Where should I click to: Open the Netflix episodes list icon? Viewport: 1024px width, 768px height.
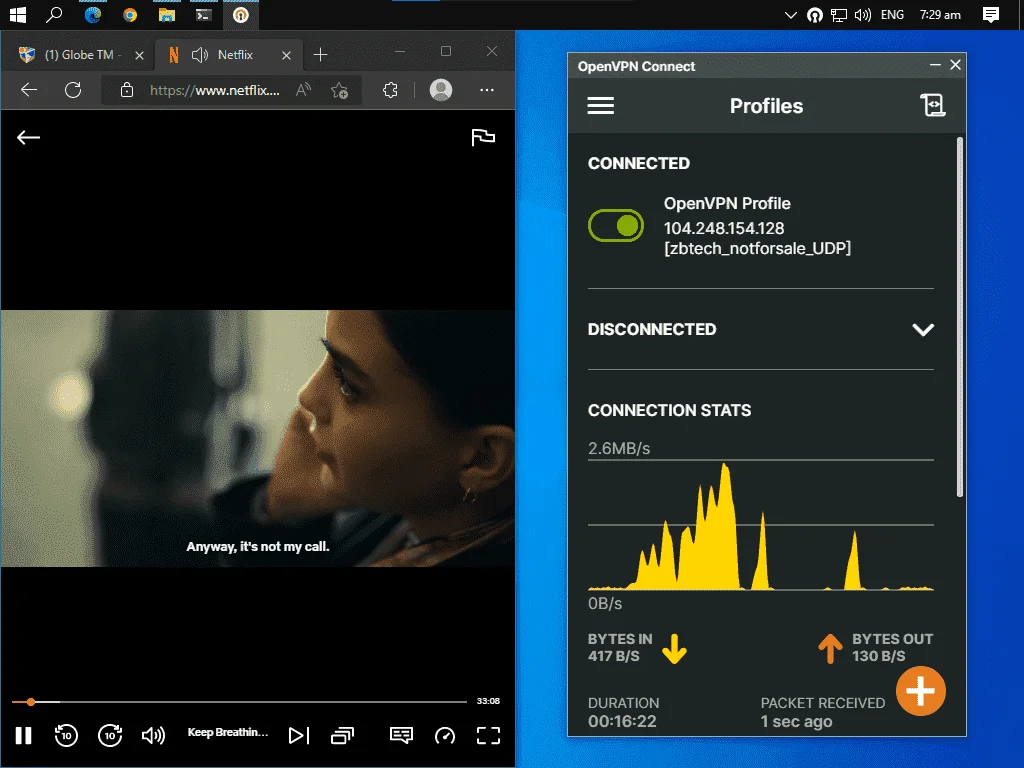coord(342,735)
